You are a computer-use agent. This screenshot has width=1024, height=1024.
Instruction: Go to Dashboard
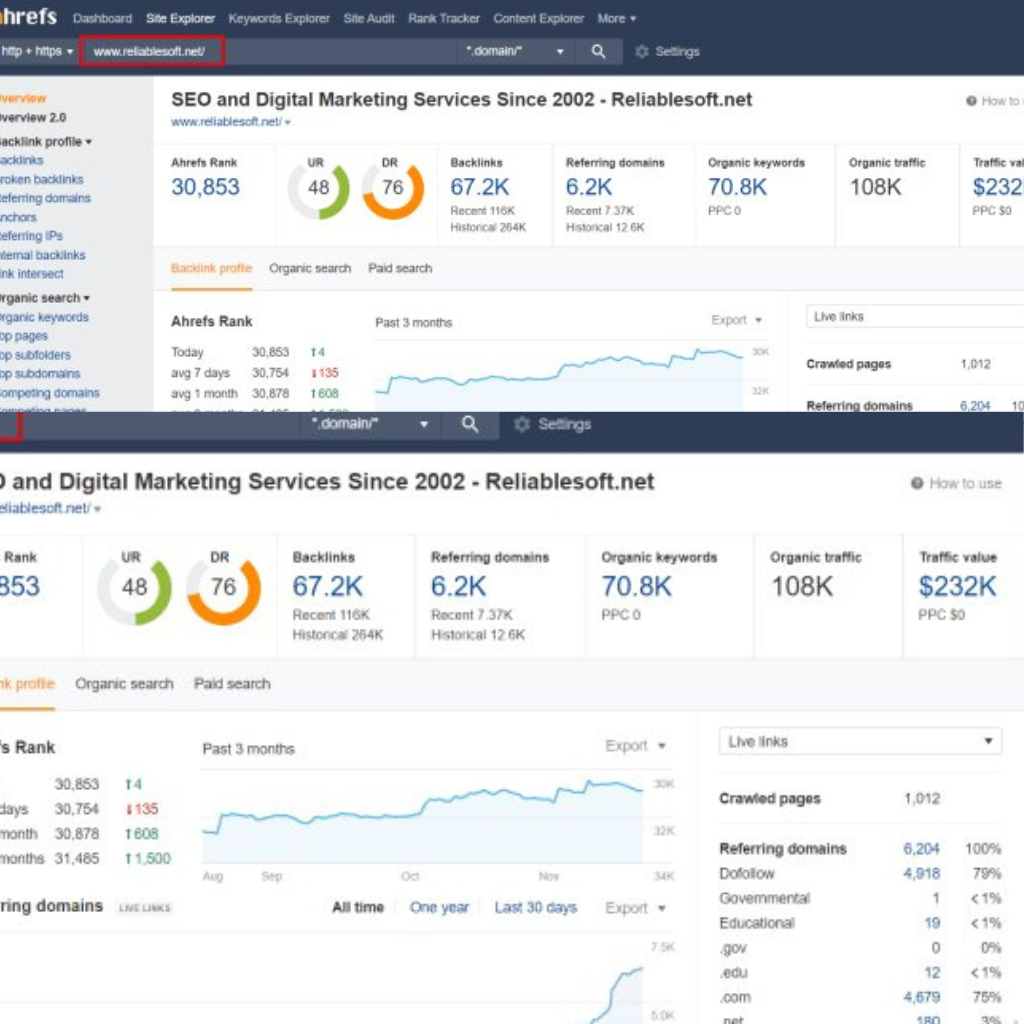103,19
